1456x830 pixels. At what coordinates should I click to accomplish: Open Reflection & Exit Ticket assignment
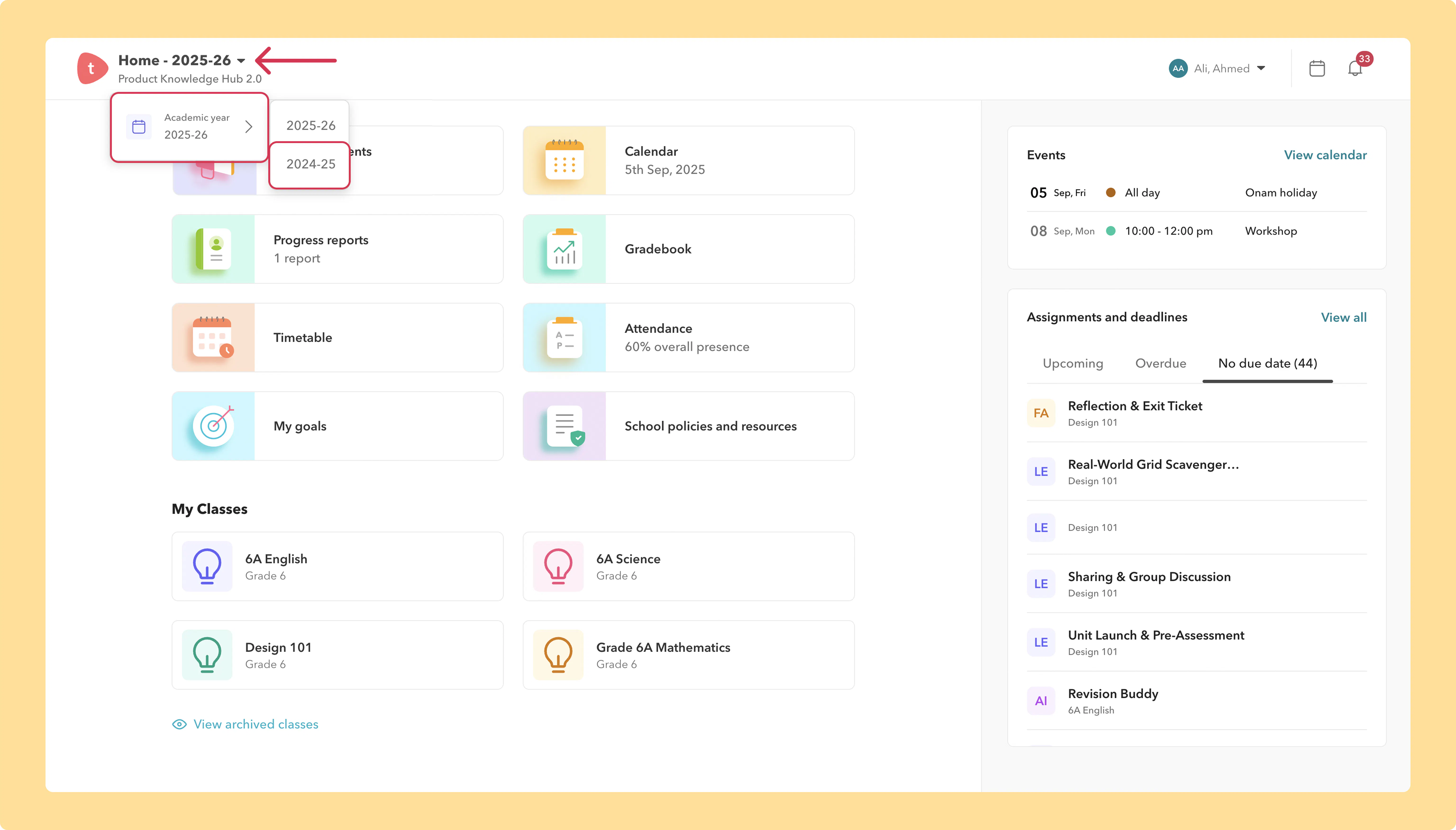(1197, 413)
